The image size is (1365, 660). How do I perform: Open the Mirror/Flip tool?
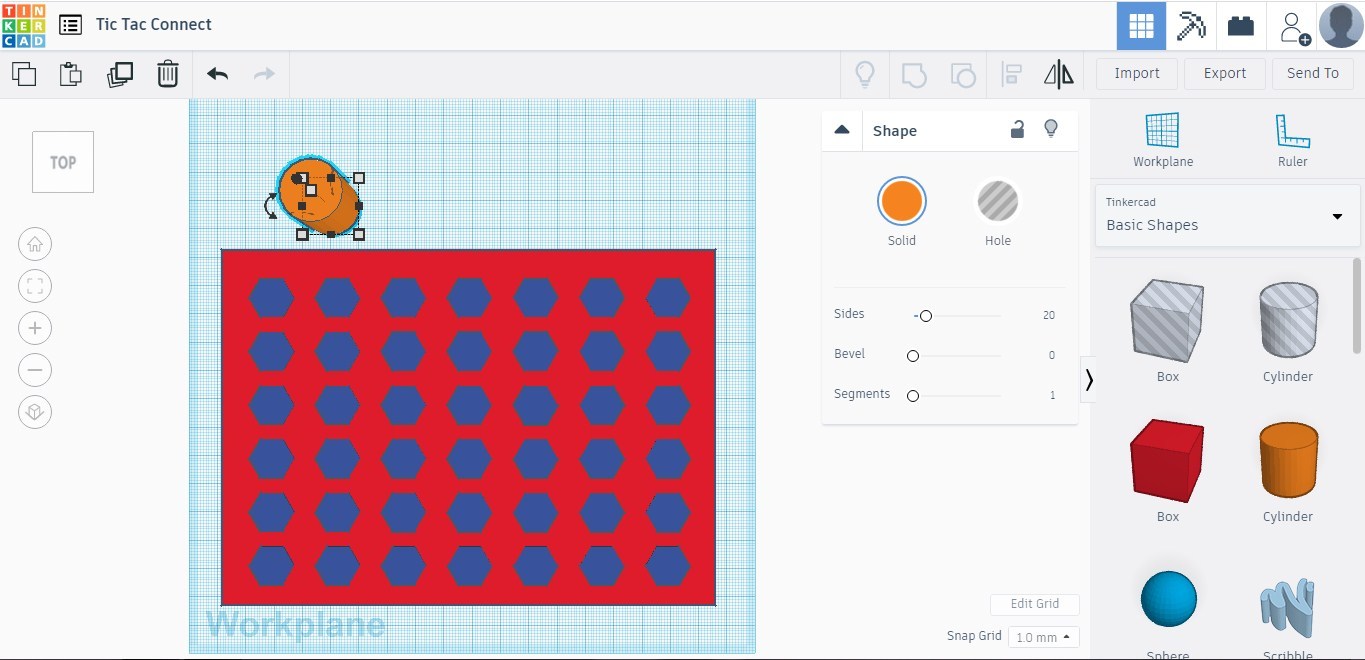tap(1058, 73)
